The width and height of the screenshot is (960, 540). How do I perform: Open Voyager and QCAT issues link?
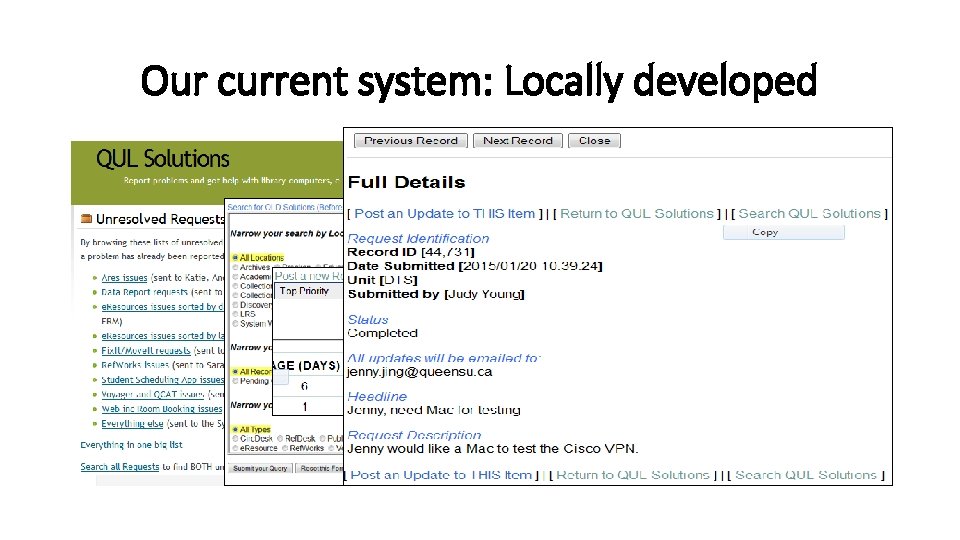pyautogui.click(x=152, y=394)
